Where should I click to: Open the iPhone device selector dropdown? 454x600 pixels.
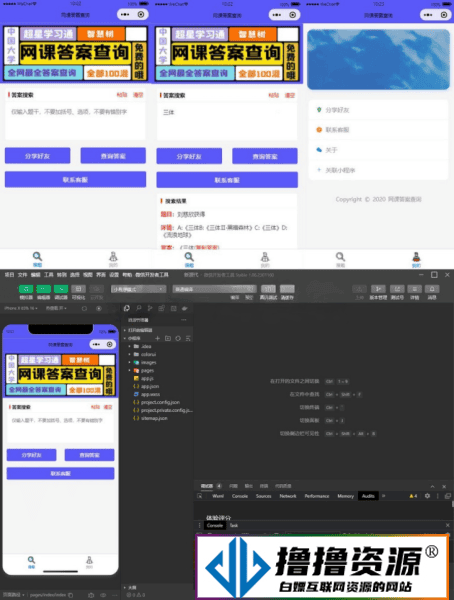(x=20, y=308)
